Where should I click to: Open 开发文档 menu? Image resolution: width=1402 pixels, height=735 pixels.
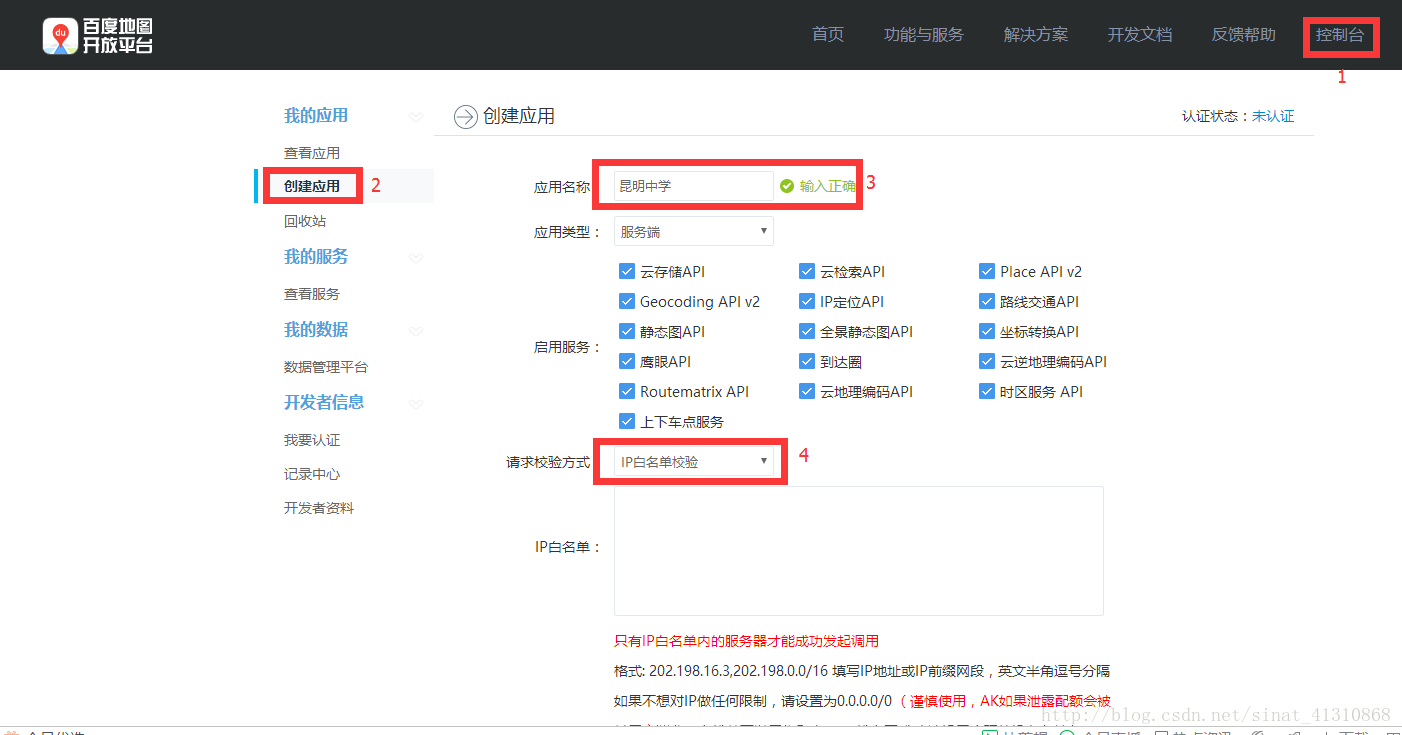[x=1140, y=35]
